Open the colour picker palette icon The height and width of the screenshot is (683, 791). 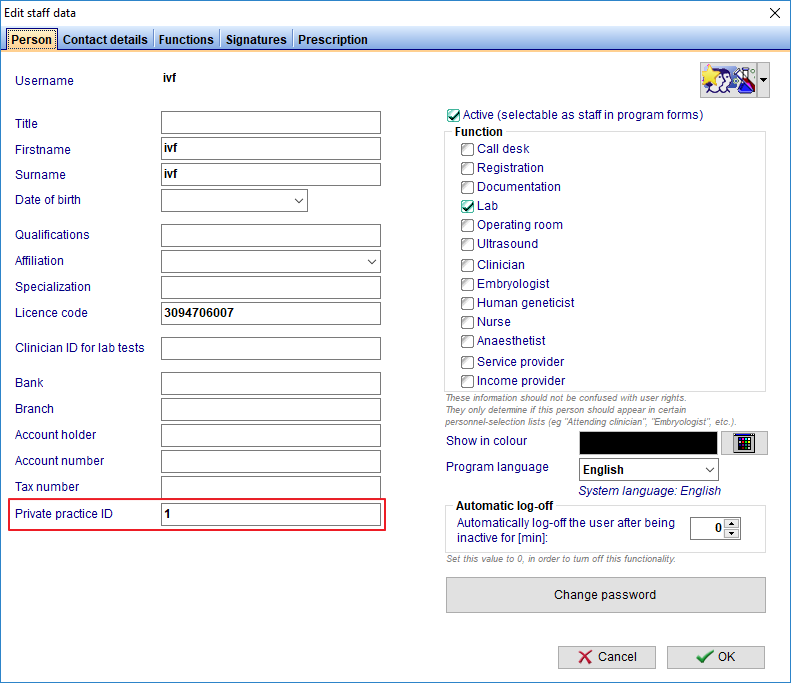click(x=744, y=443)
